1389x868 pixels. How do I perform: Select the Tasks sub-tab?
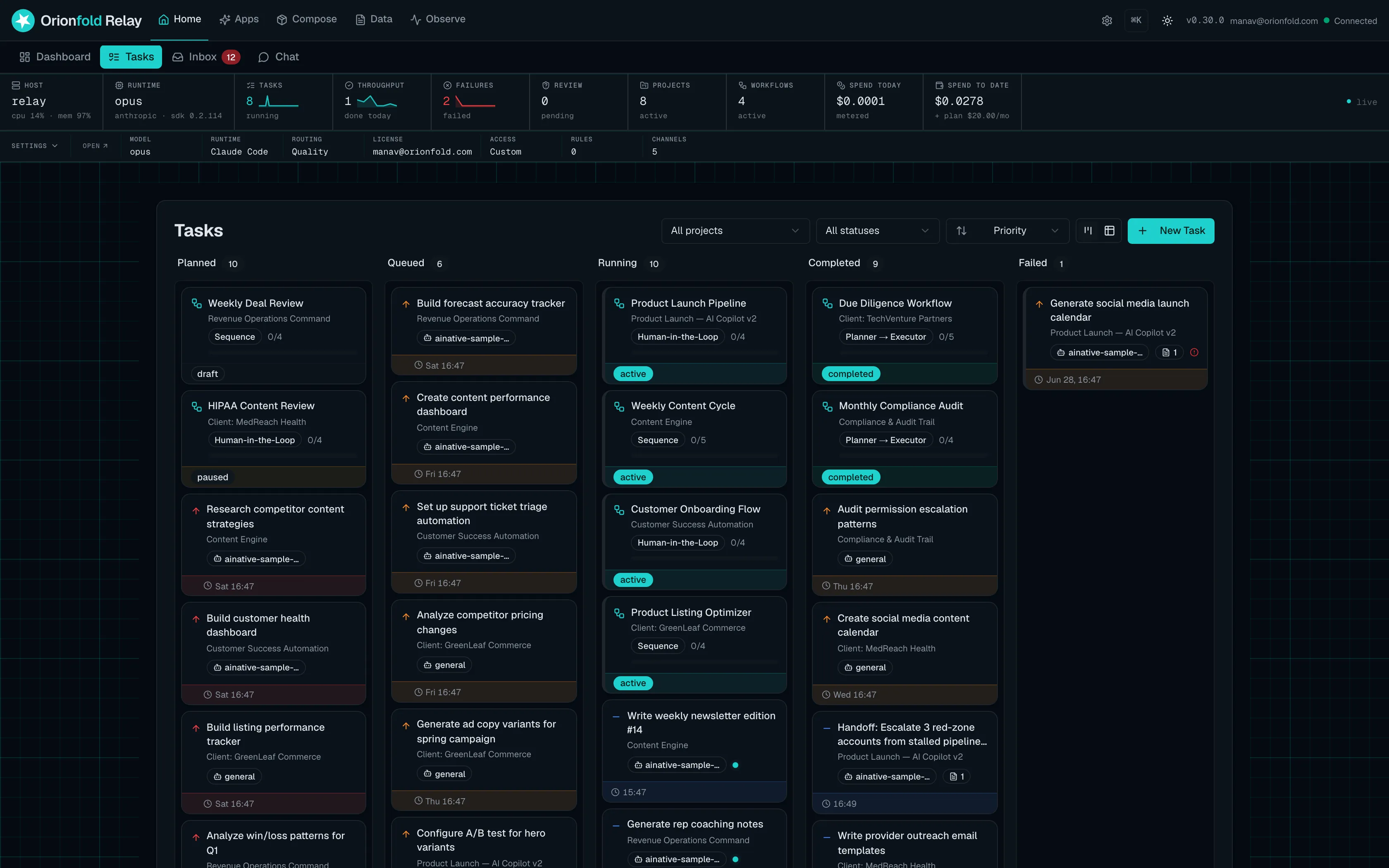(131, 57)
